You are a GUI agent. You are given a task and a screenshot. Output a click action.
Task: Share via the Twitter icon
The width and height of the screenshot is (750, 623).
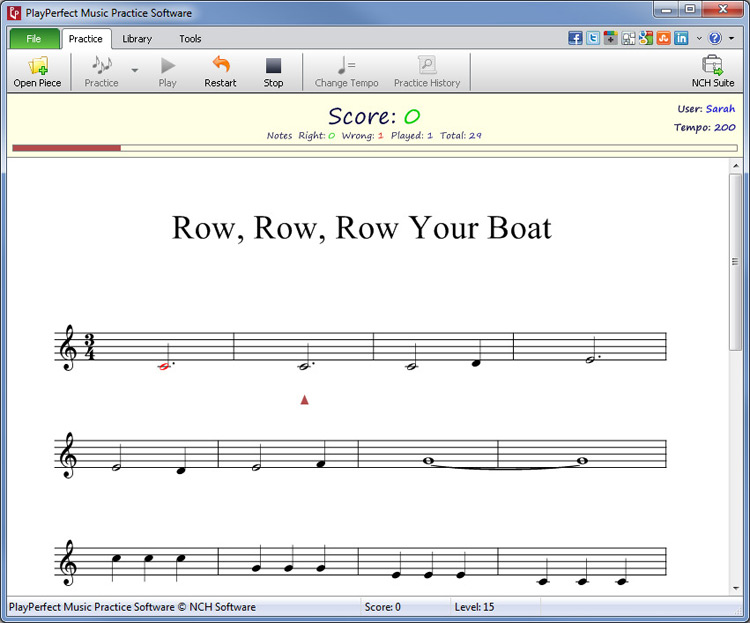click(x=593, y=38)
